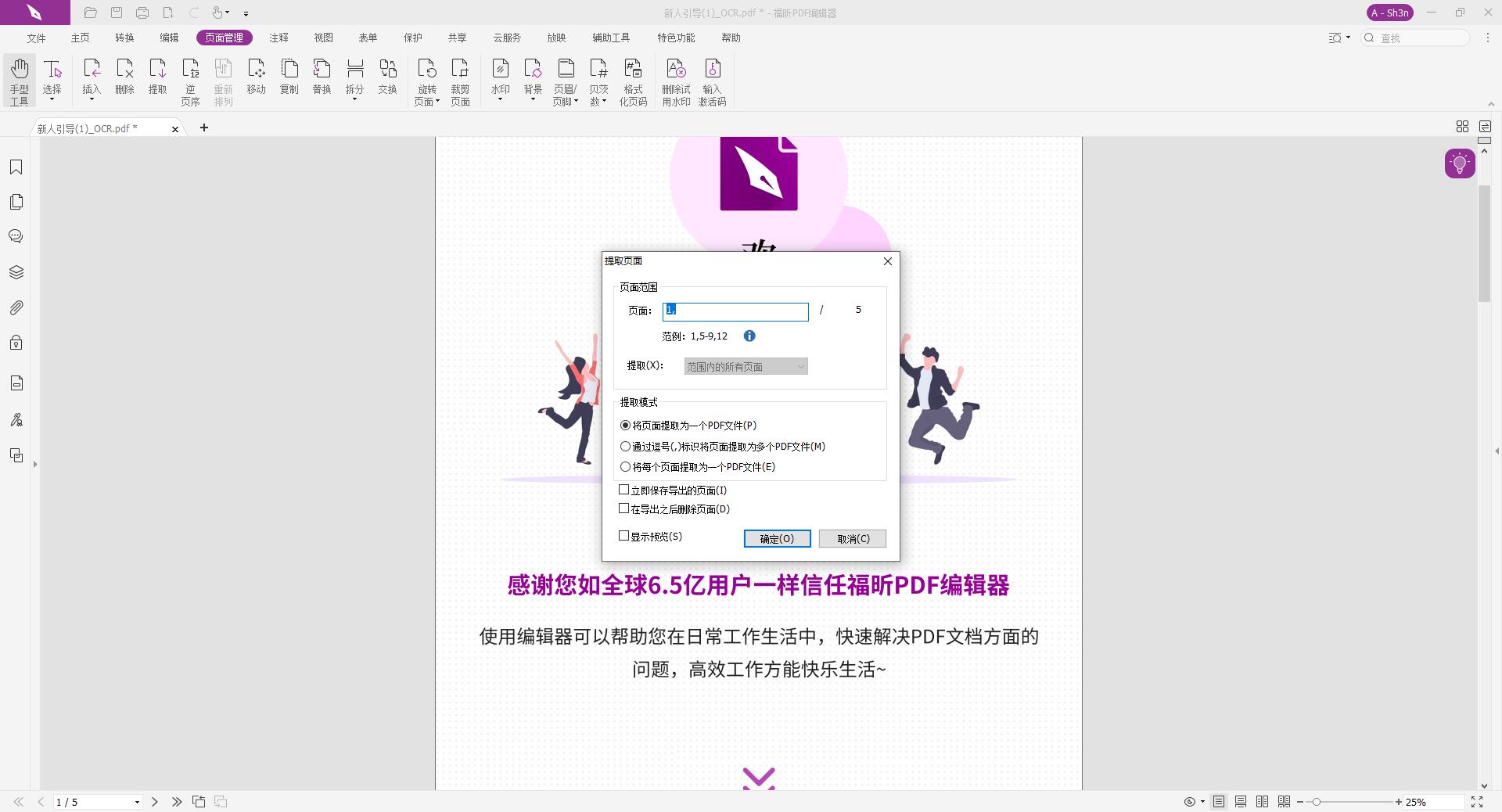
Task: Select the 将每个页面提取为一个PDF文件 radio button
Action: [625, 466]
